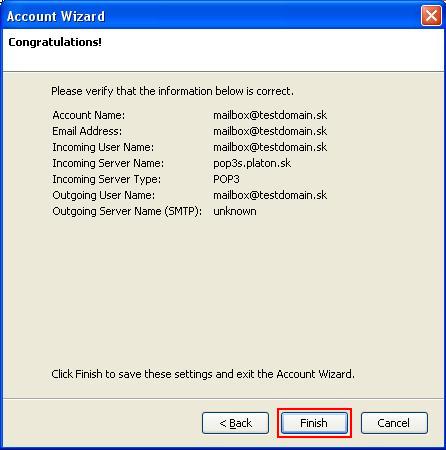This screenshot has height=450, width=446.
Task: Click the Congratulations! heading
Action: pos(55,42)
